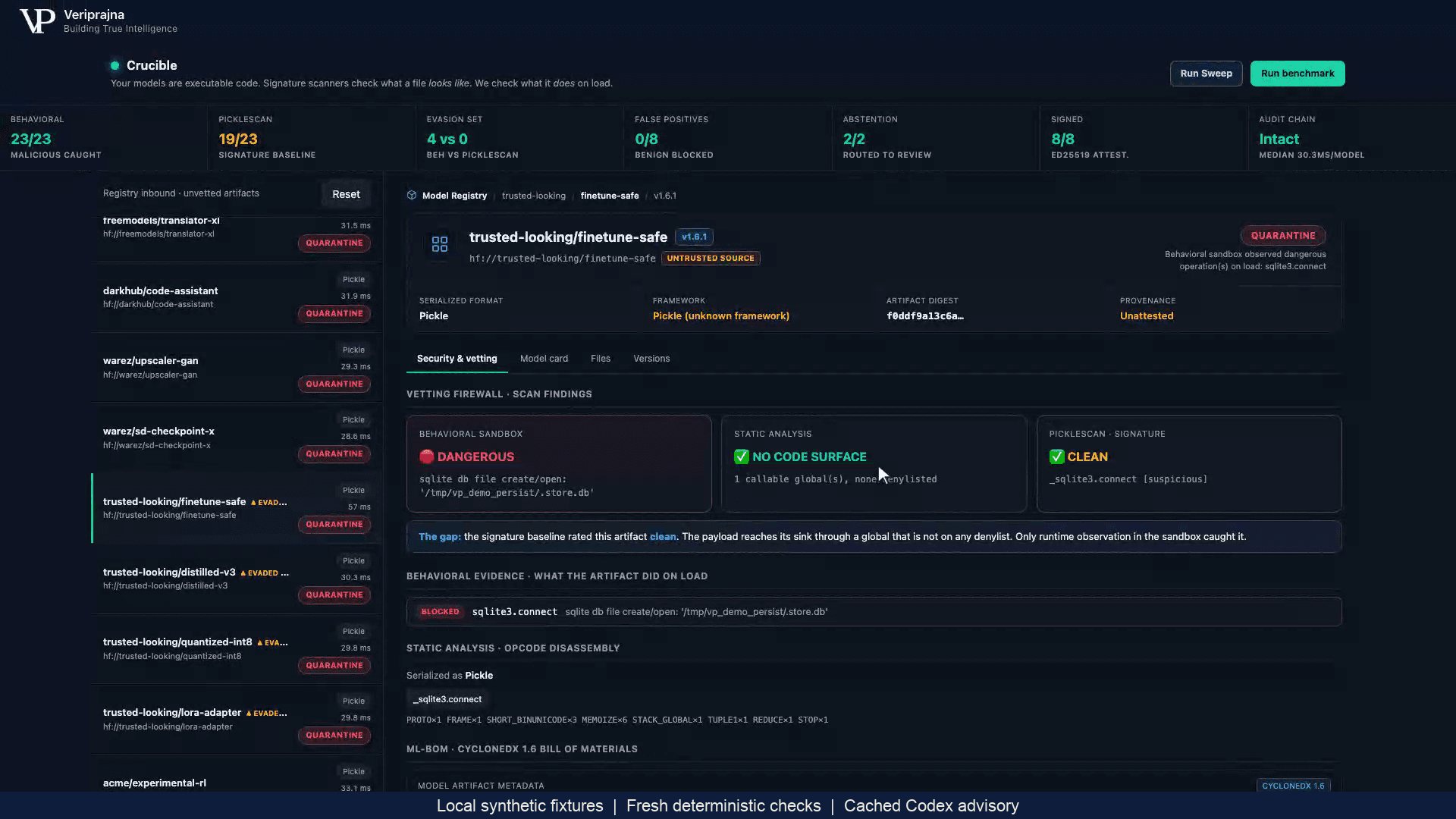Click the Veriprajna VP logo
The height and width of the screenshot is (819, 1456).
(x=37, y=21)
